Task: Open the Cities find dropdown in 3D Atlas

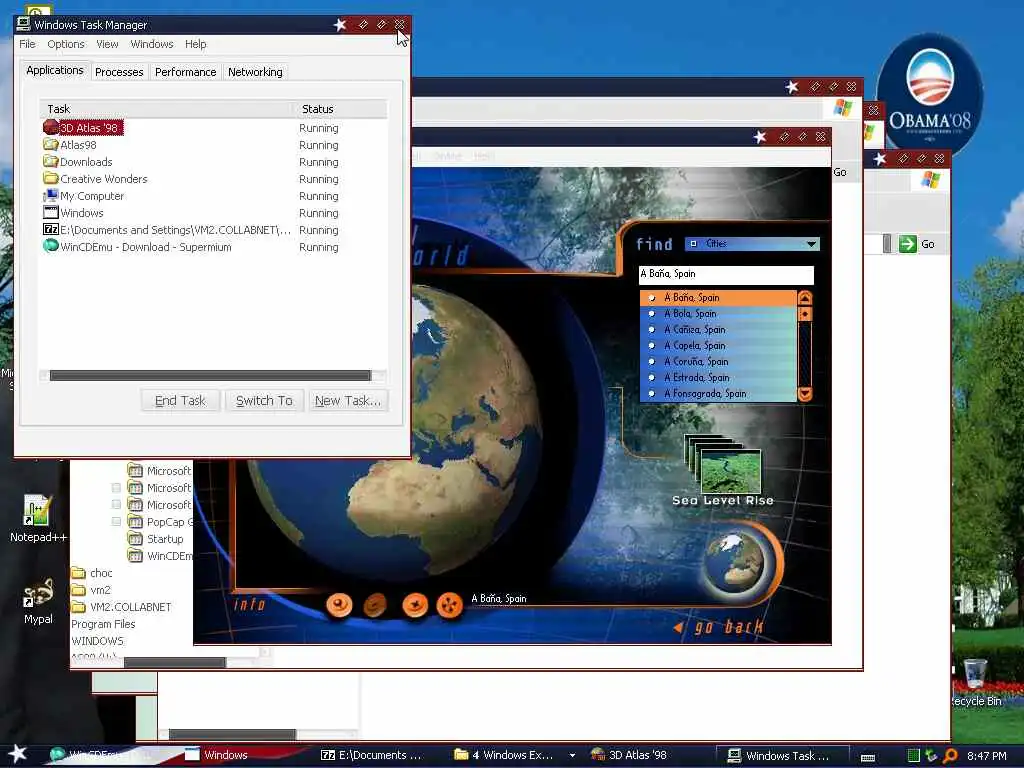Action: 752,244
